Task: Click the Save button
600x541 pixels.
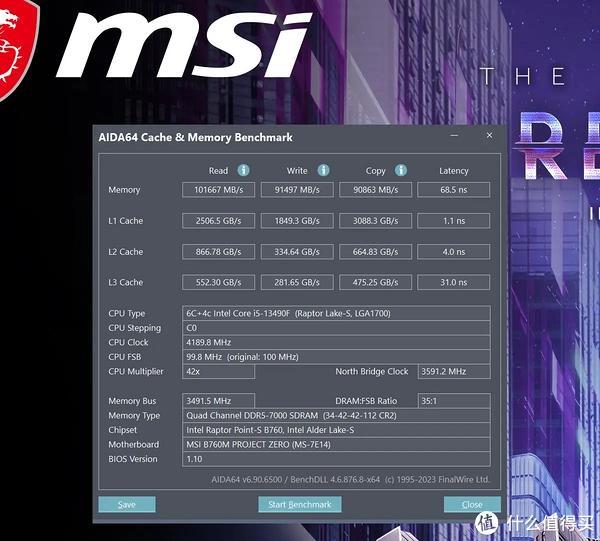Action: point(127,504)
